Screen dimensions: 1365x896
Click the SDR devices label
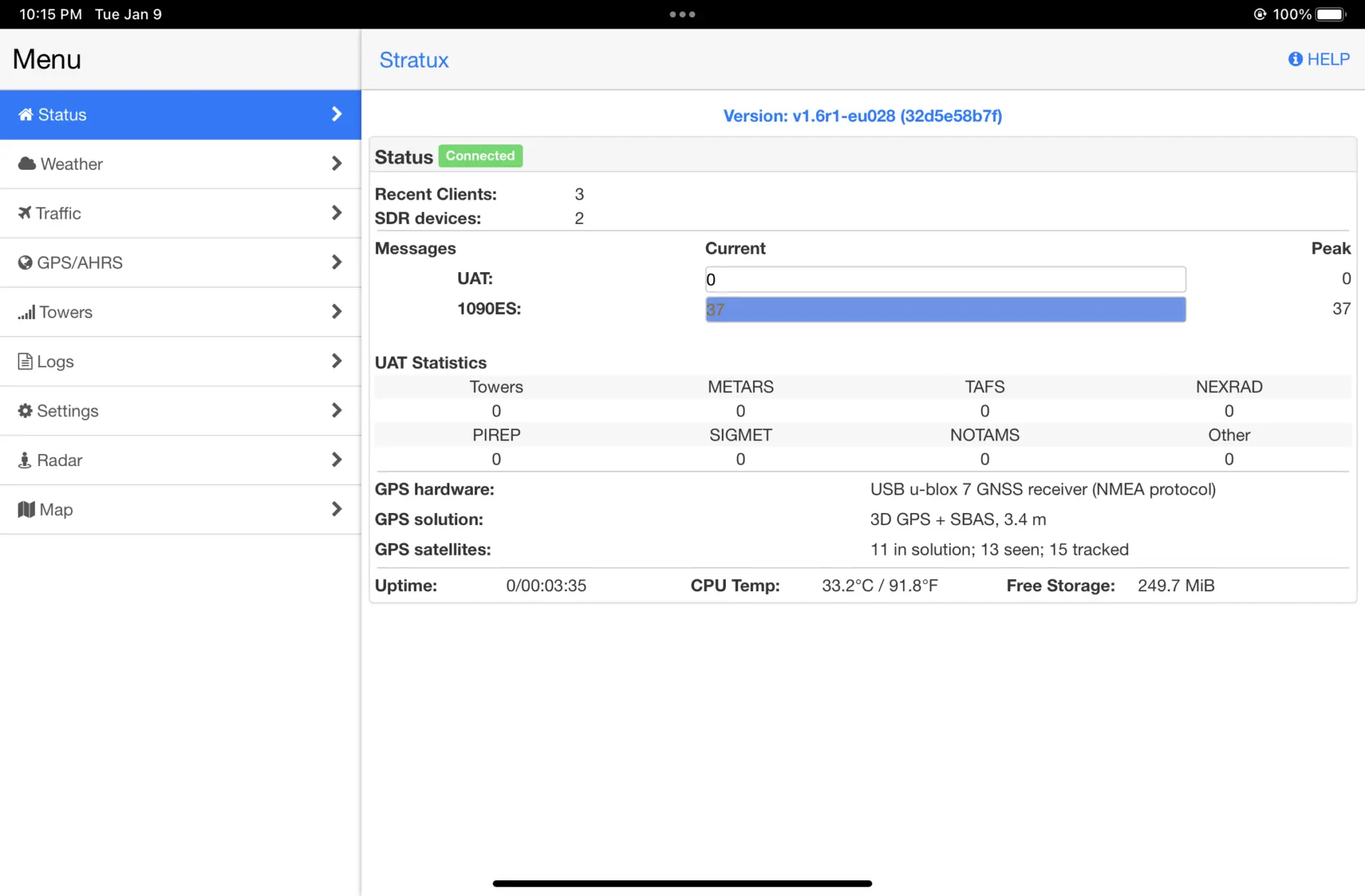(428, 218)
